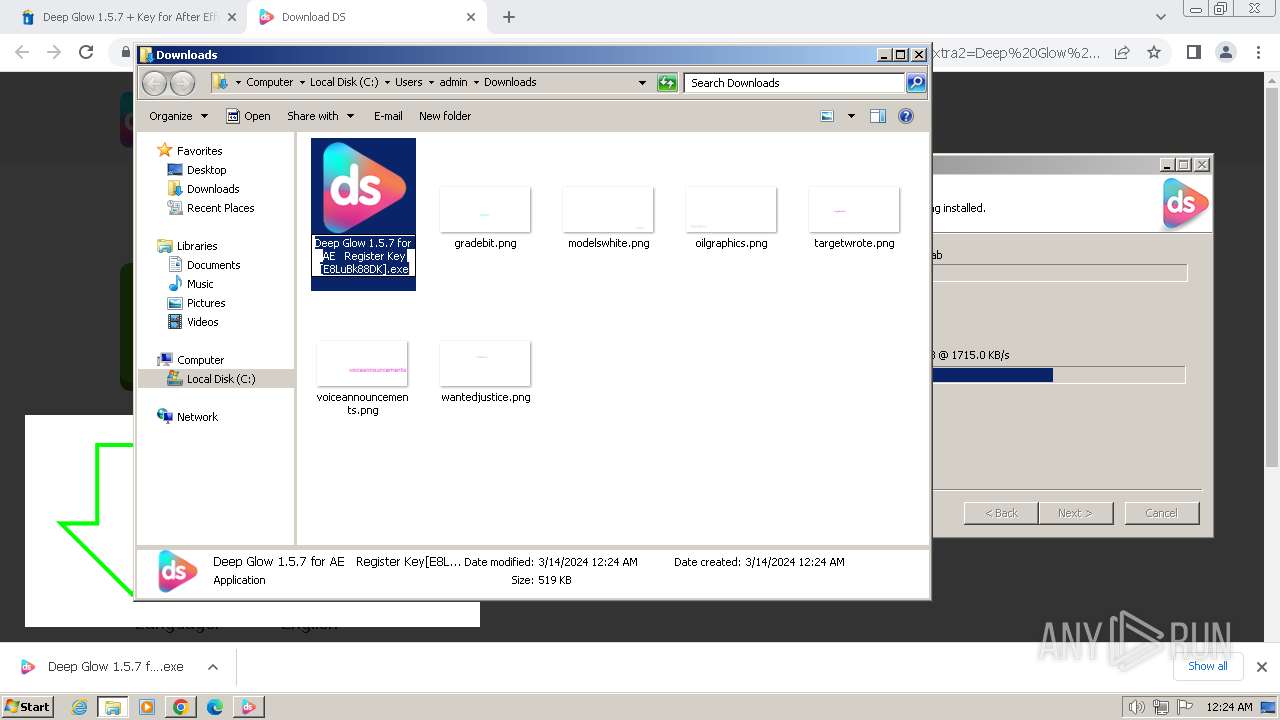The image size is (1280, 720).
Task: Open the Organize dropdown menu
Action: 178,116
